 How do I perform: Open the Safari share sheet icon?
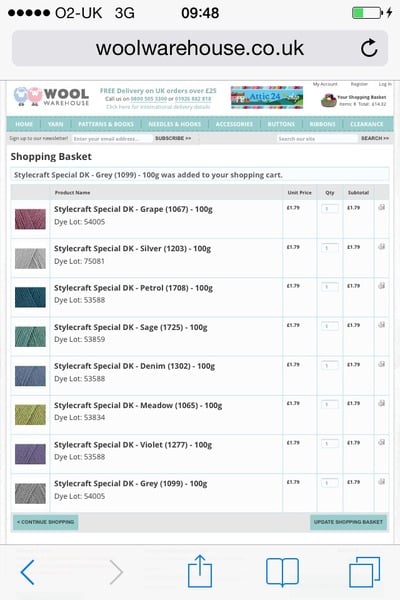(200, 571)
